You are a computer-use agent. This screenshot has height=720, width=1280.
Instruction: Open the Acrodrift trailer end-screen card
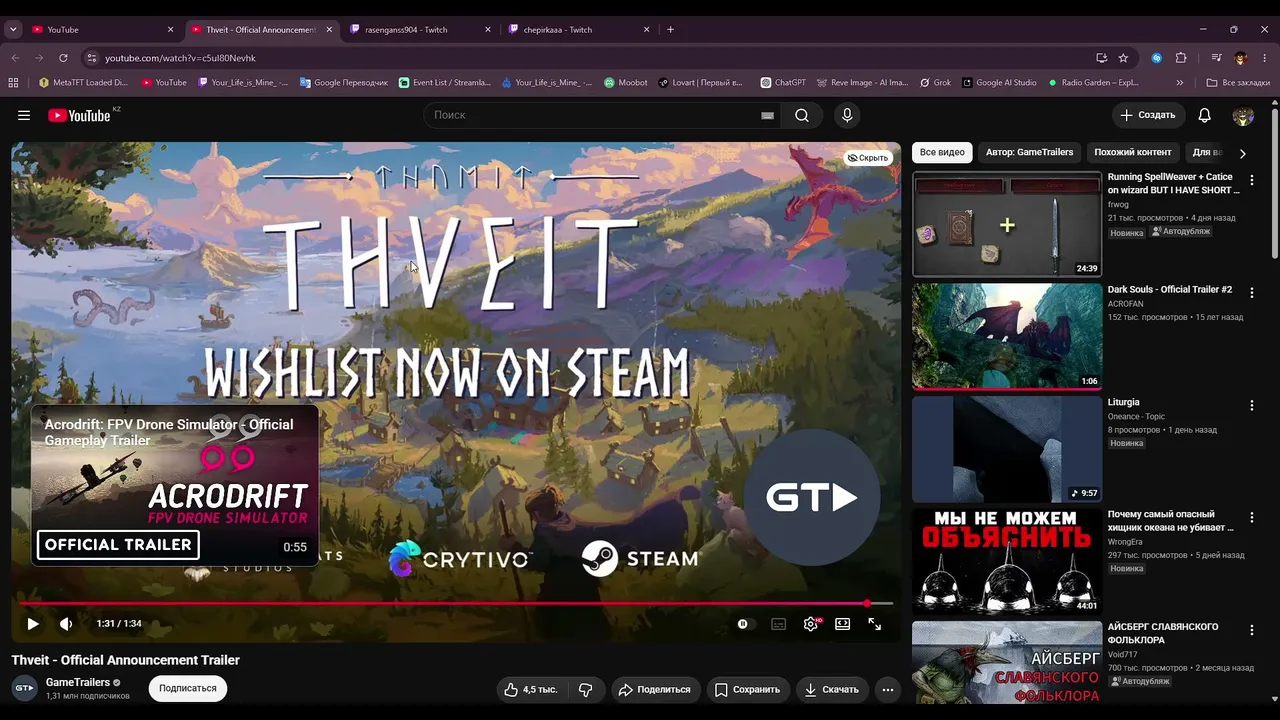click(175, 484)
